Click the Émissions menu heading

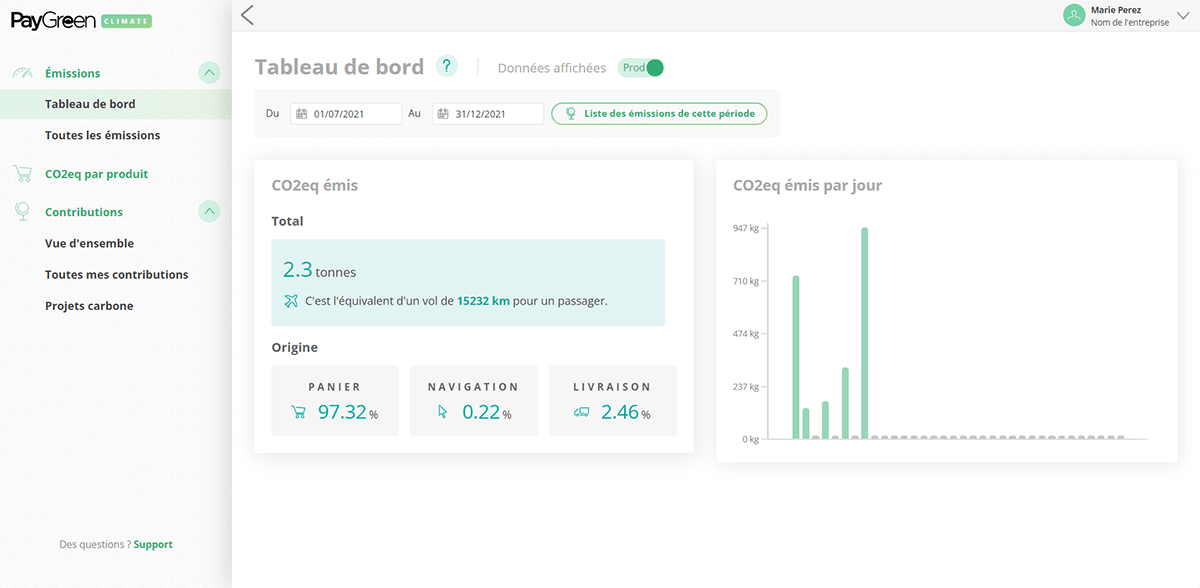point(73,73)
